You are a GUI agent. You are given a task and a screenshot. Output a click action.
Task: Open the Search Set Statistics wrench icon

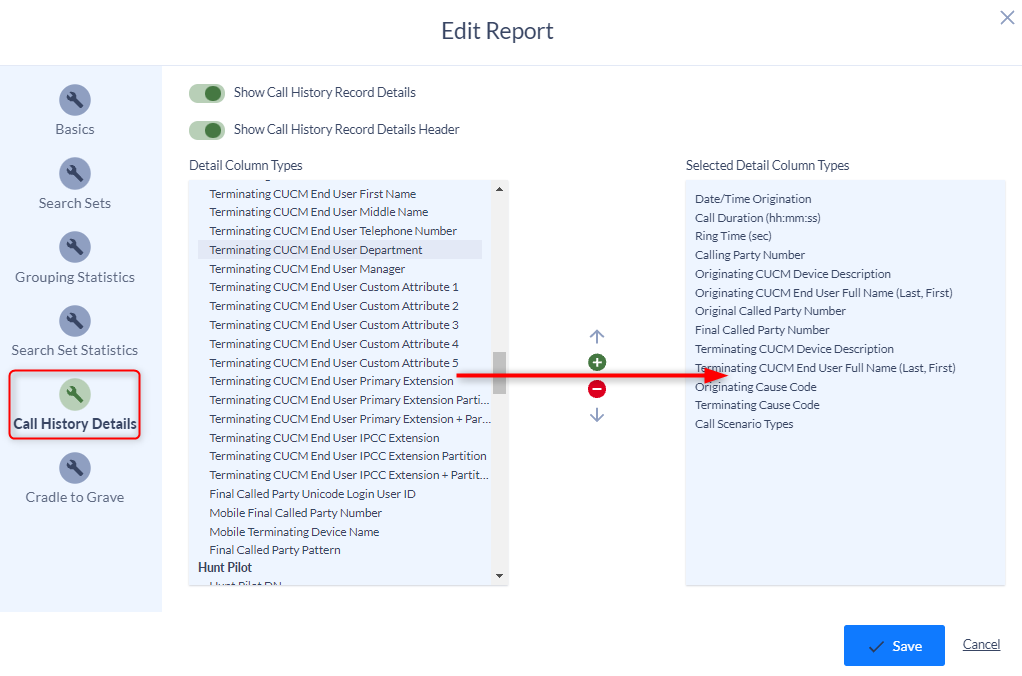point(75,321)
